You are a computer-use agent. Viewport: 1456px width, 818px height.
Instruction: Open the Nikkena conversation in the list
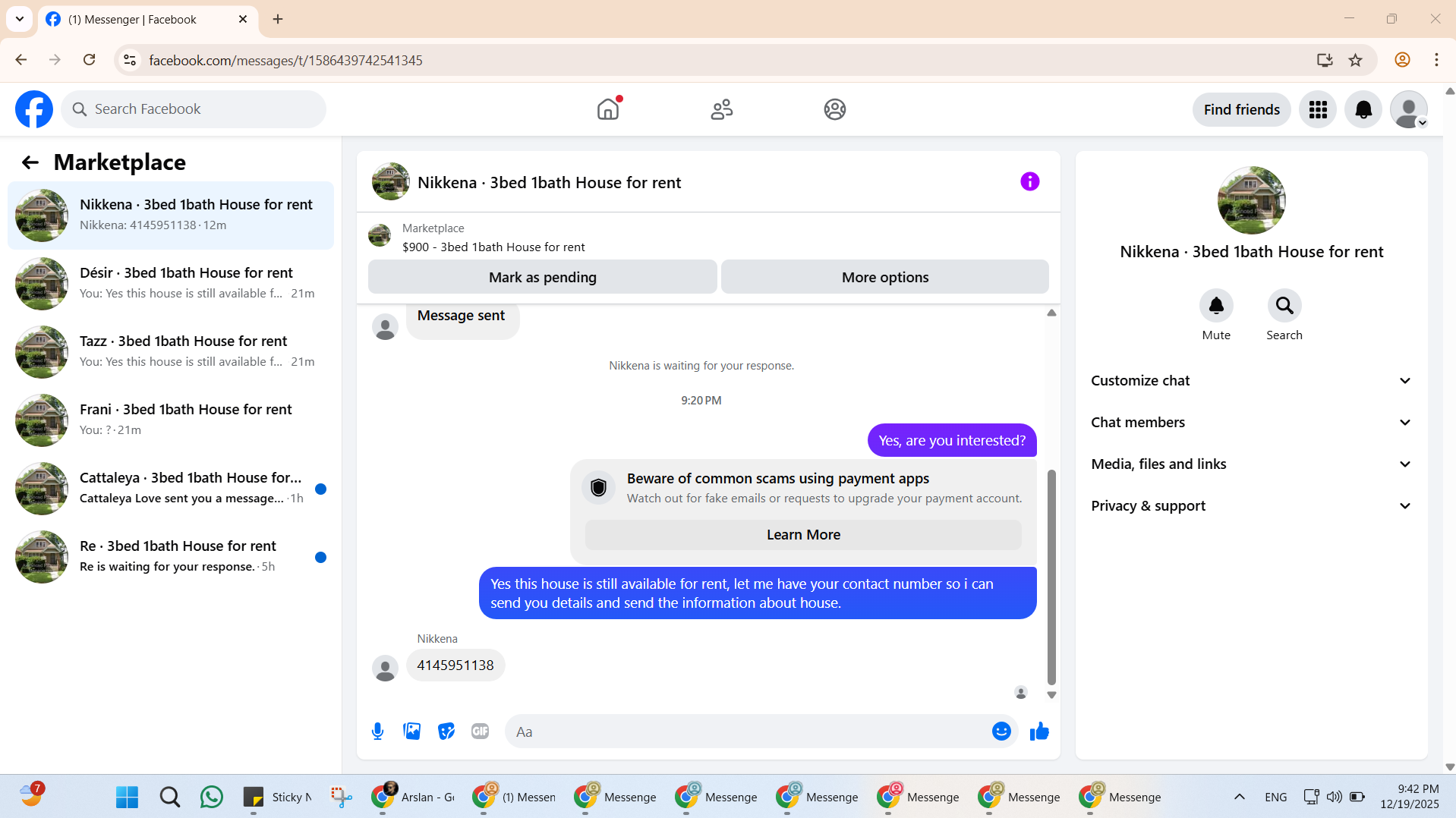click(171, 216)
